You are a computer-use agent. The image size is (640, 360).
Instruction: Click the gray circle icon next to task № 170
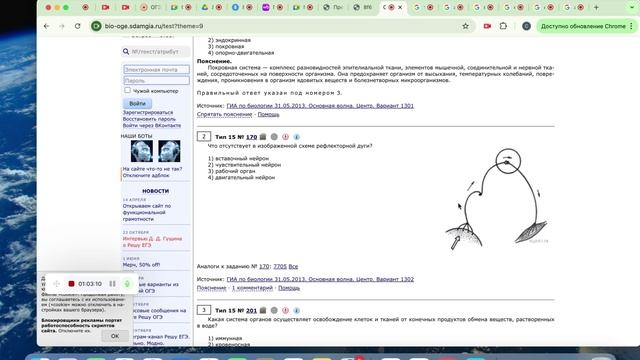coord(274,137)
